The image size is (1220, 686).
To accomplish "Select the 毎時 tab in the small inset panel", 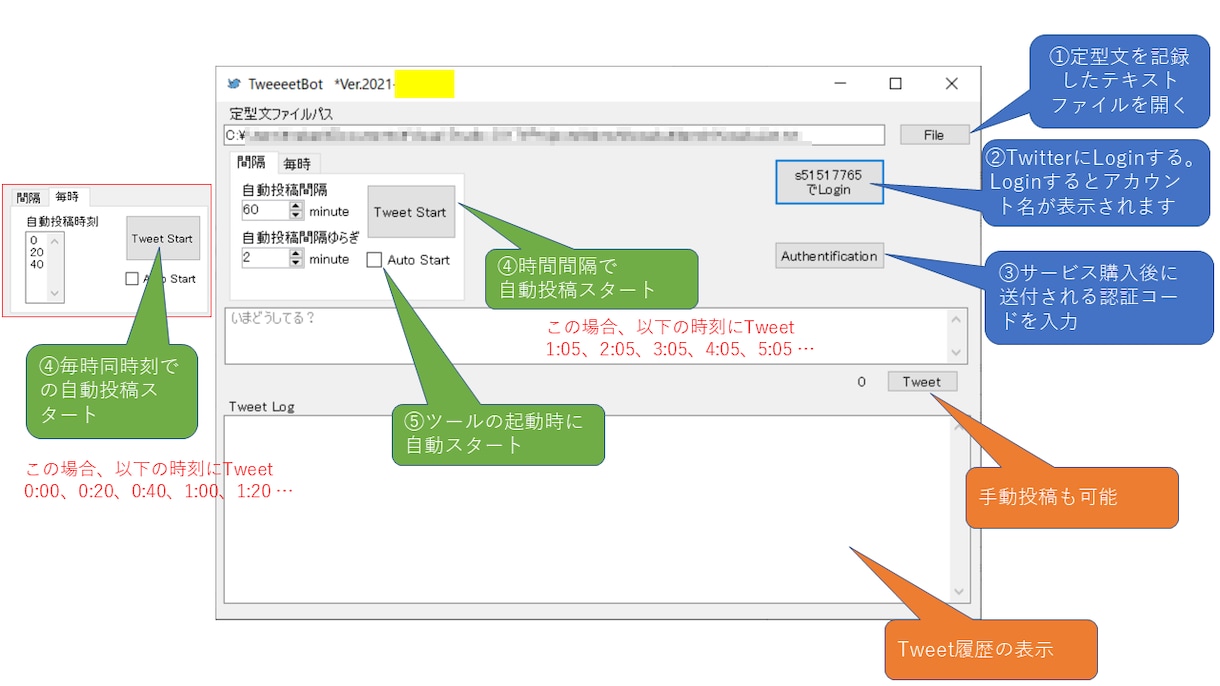I will tap(68, 196).
